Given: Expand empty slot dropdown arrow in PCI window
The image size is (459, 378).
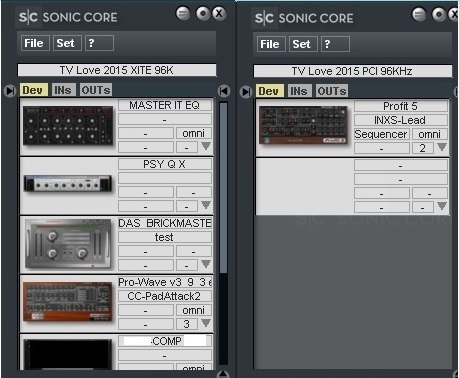Looking at the screenshot, I should pos(442,206).
